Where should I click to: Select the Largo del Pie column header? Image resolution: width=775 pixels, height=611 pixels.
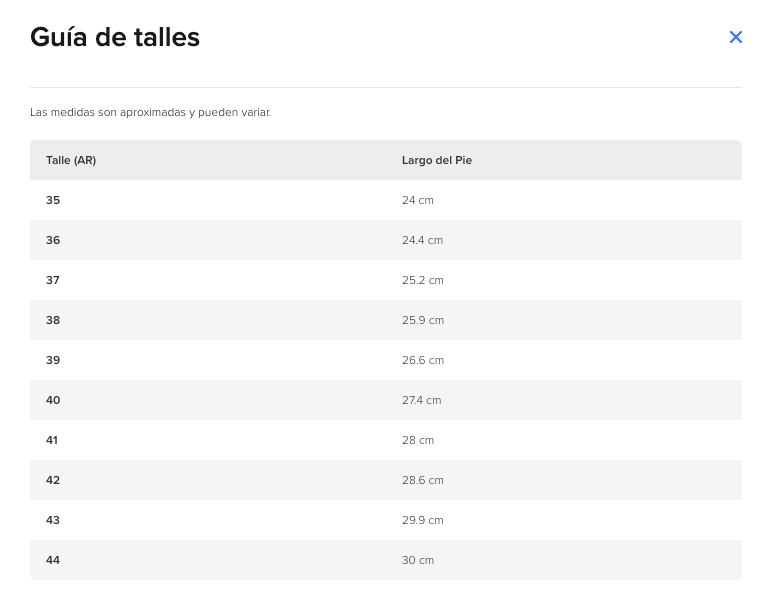coord(436,160)
